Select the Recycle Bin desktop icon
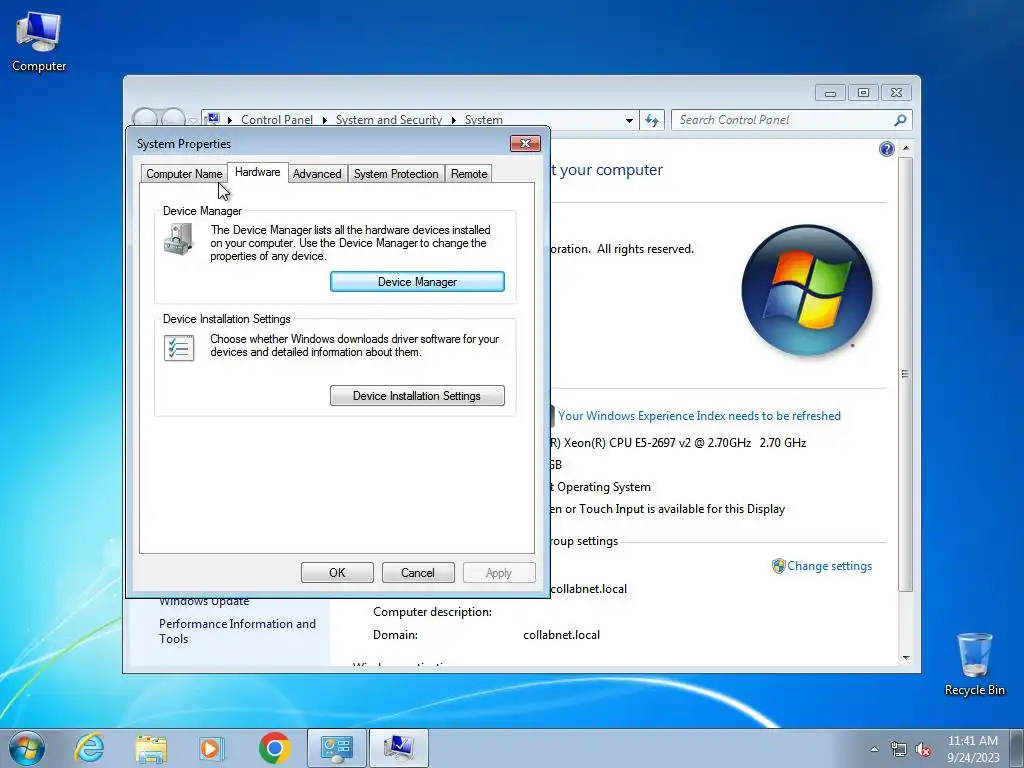The height and width of the screenshot is (768, 1024). 974,664
